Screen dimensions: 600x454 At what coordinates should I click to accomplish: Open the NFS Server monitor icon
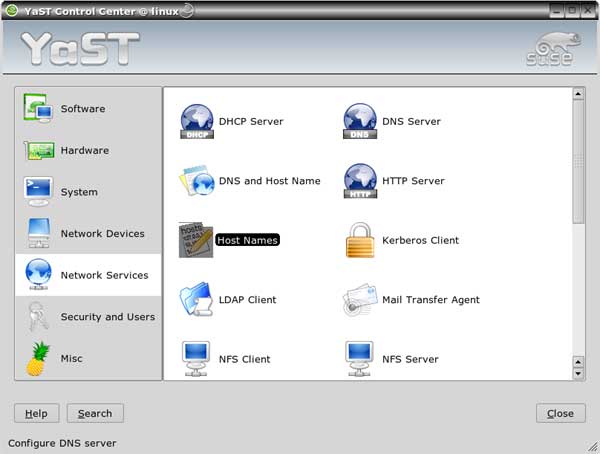[359, 359]
